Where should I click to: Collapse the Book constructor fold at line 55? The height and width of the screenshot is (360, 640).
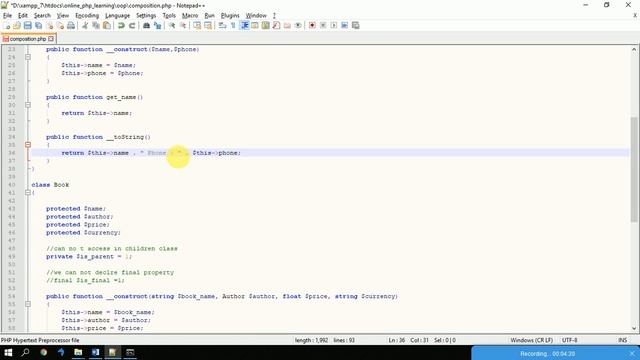tap(28, 304)
